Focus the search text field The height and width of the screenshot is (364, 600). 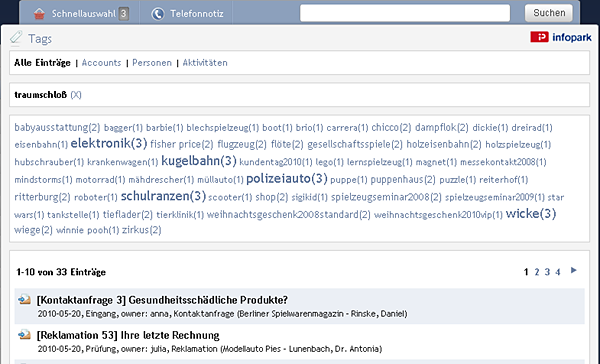click(x=405, y=13)
